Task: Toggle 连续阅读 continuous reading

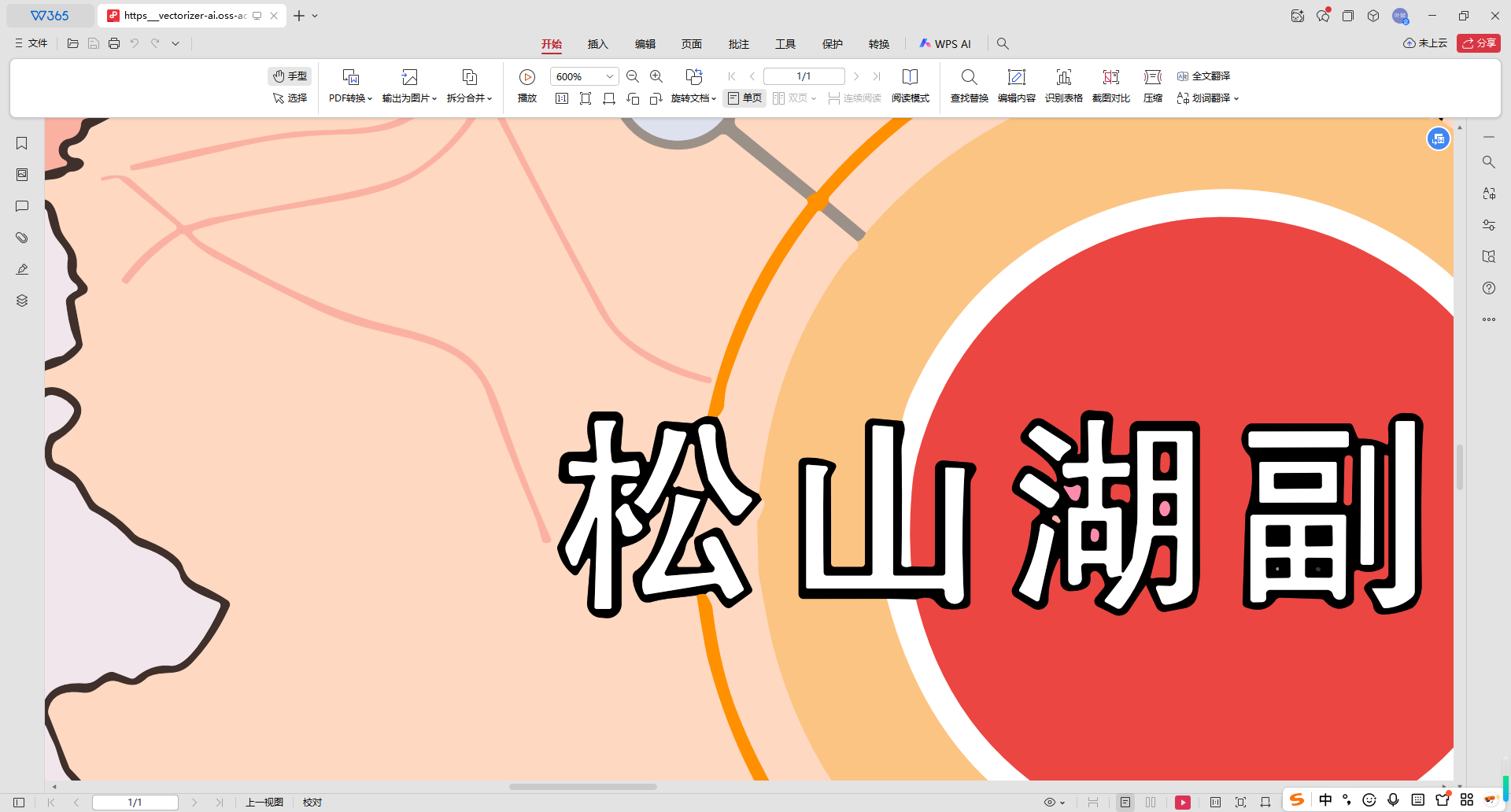Action: click(x=854, y=98)
